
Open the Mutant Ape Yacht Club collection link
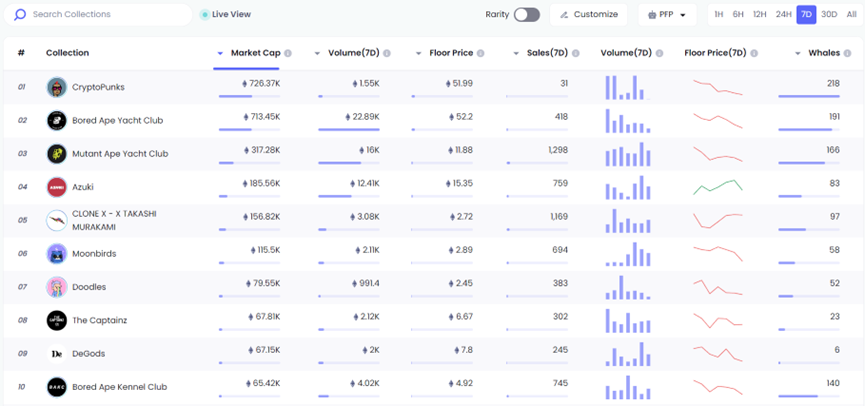(120, 154)
